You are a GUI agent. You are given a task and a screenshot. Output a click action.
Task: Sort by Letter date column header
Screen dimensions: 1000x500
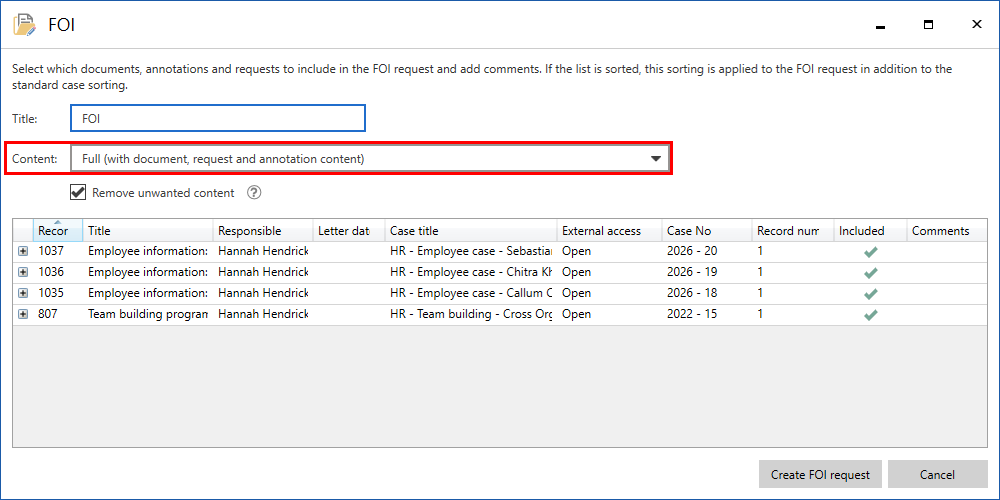click(x=349, y=231)
